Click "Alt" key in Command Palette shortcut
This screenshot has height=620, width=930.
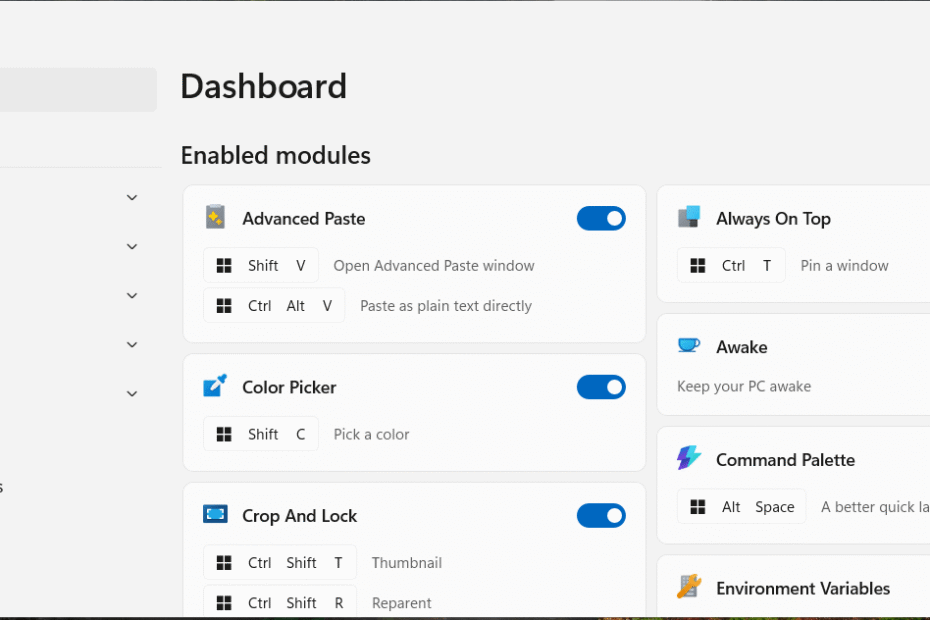(x=731, y=507)
